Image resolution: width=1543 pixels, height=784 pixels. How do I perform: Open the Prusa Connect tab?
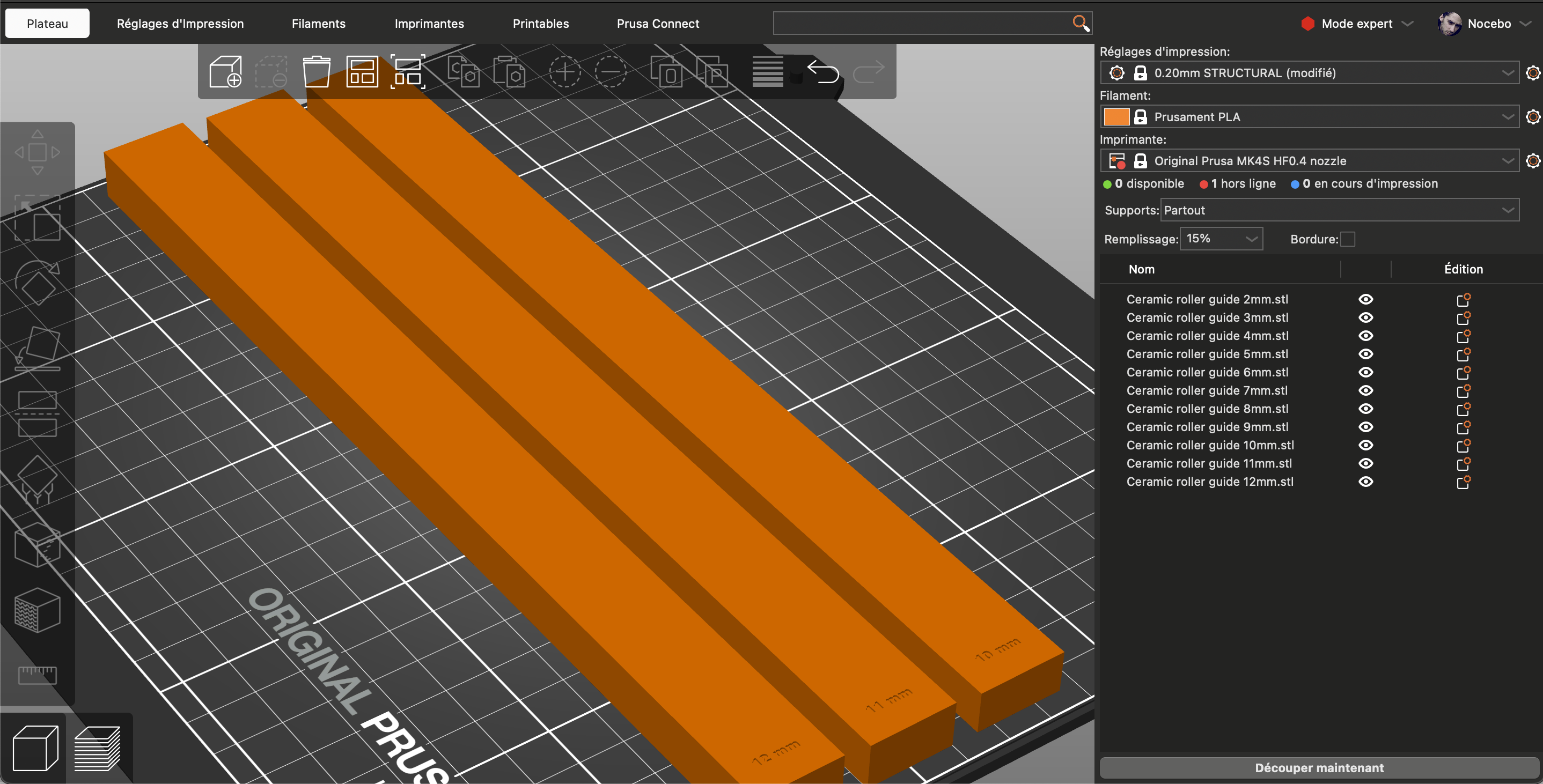[658, 24]
